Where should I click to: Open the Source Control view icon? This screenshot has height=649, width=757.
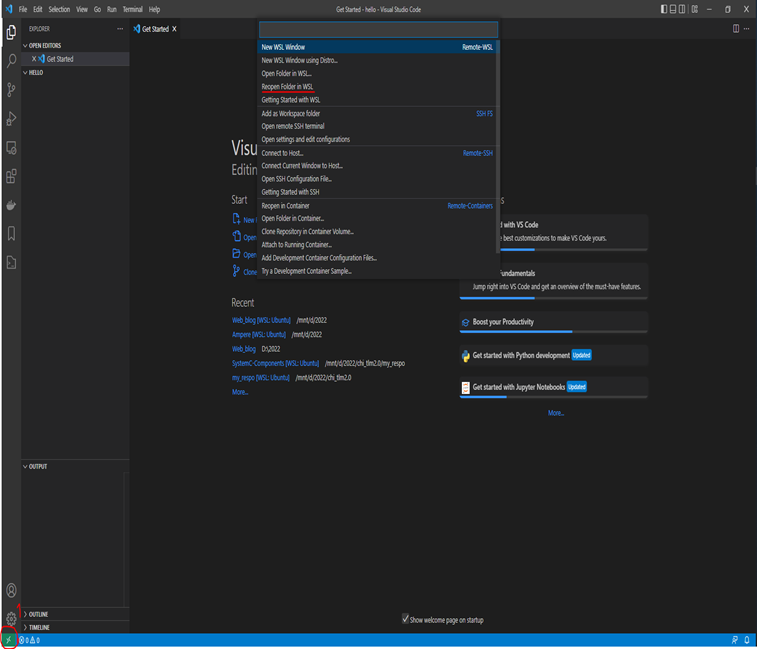11,90
